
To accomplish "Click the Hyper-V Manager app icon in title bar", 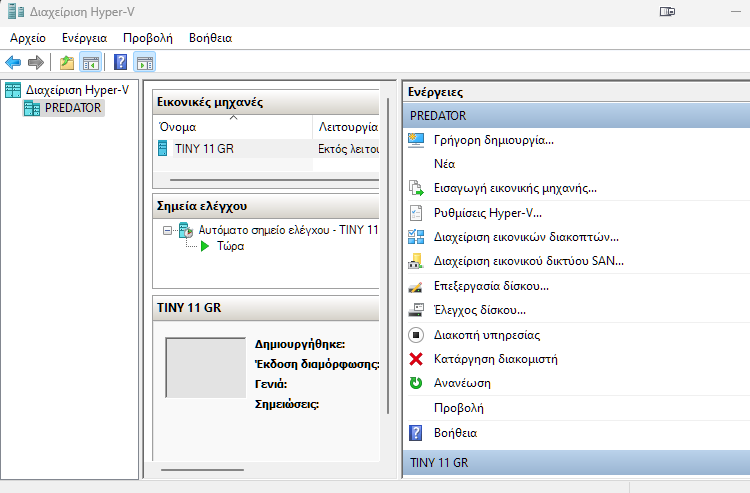I will click(x=16, y=11).
